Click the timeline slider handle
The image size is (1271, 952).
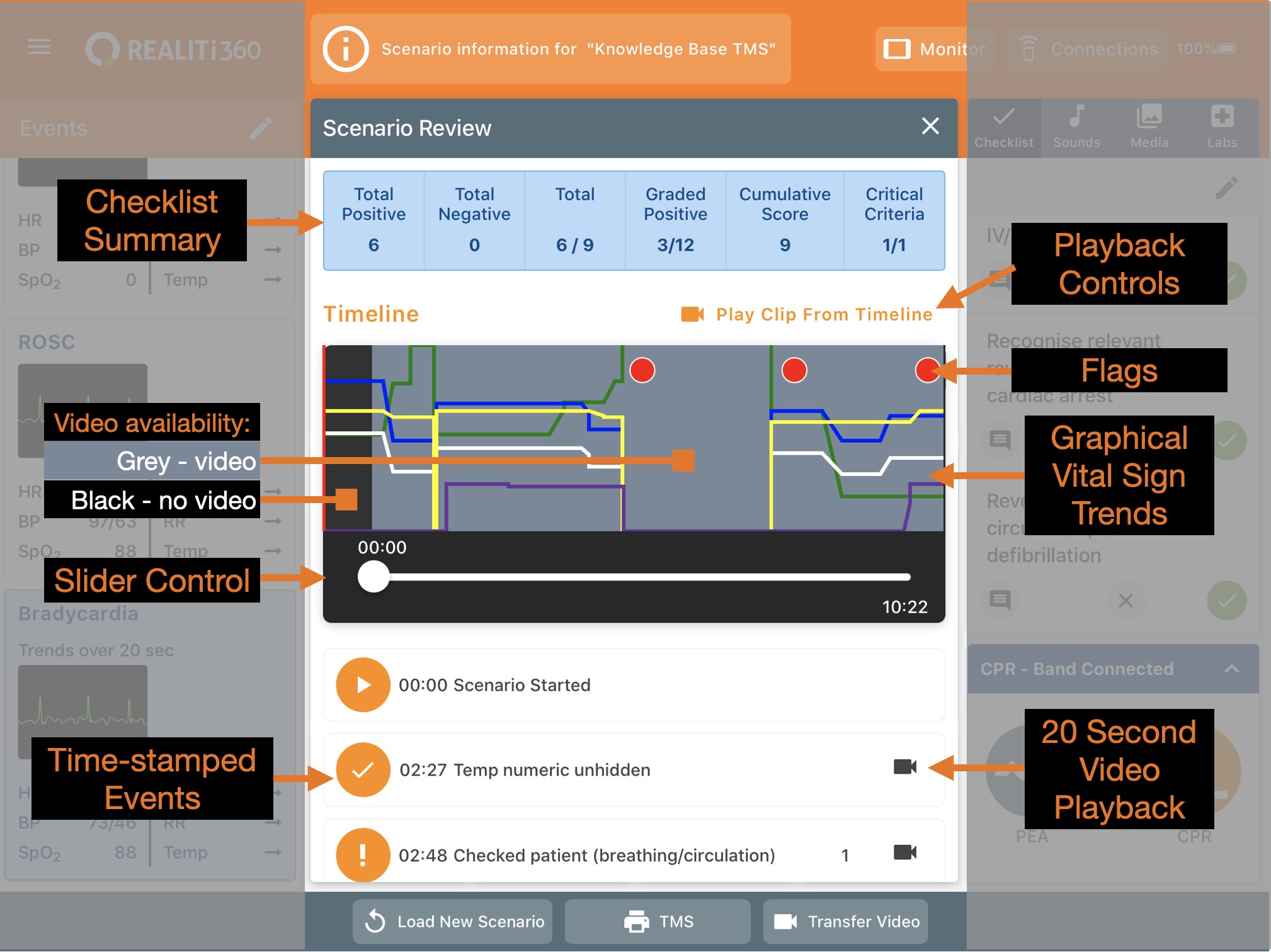pyautogui.click(x=373, y=577)
